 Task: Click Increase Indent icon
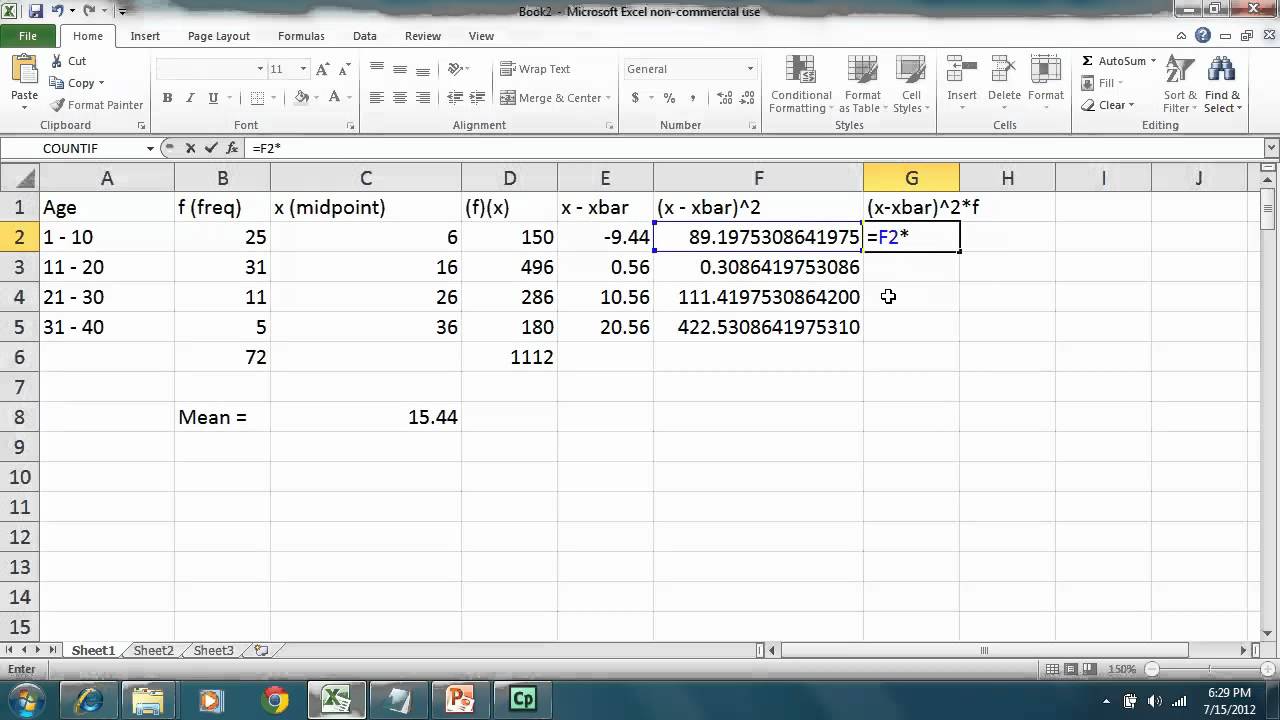(x=479, y=98)
